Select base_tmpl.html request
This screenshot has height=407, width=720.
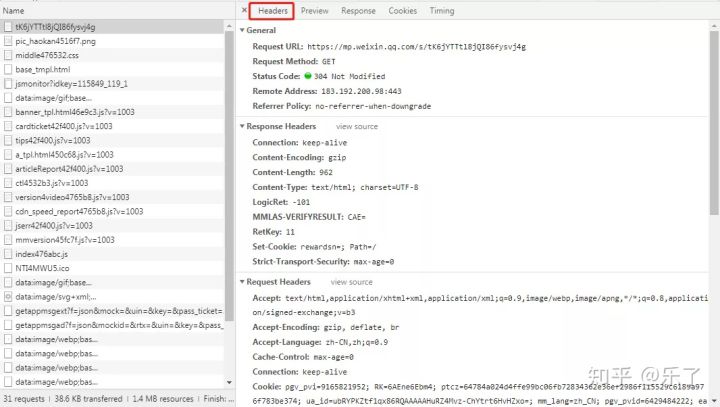coord(112,70)
